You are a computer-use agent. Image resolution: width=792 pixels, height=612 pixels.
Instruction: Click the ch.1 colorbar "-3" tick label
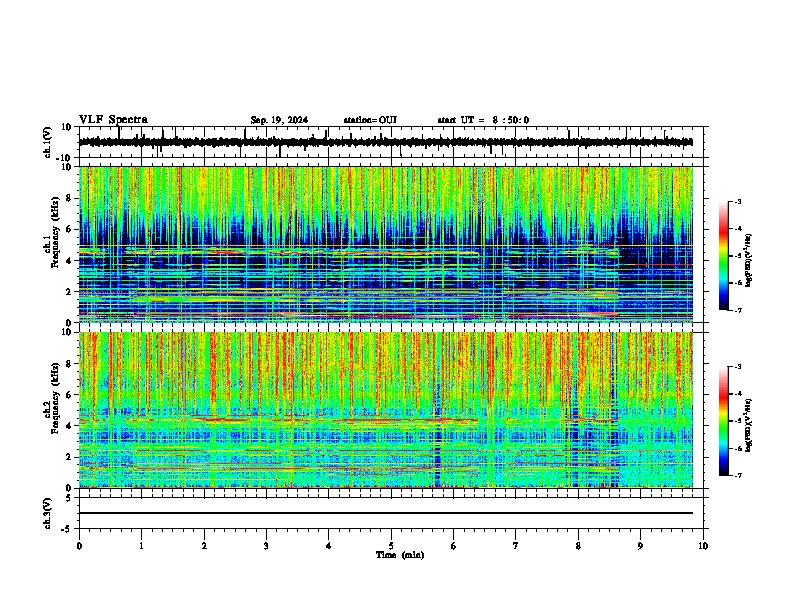click(x=737, y=202)
